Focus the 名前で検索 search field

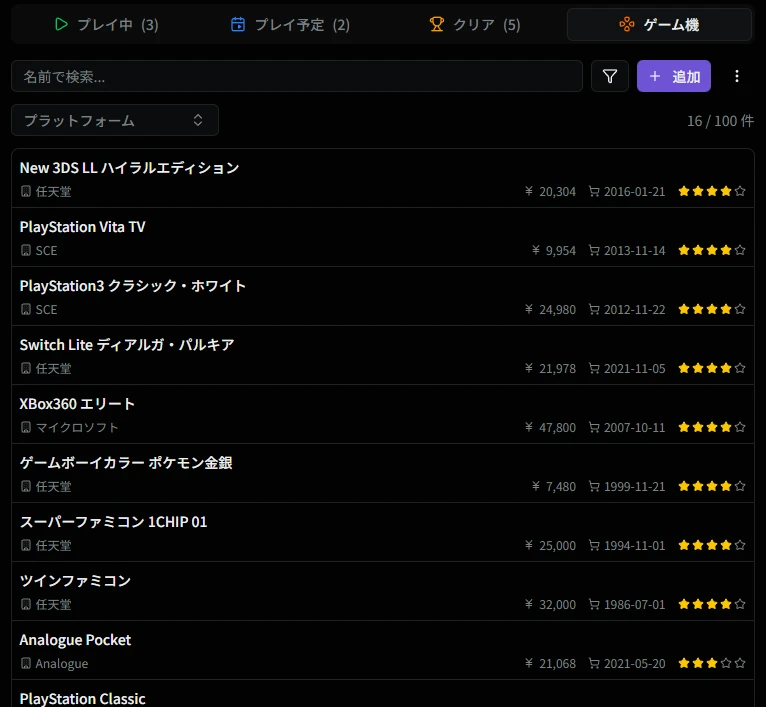(296, 76)
